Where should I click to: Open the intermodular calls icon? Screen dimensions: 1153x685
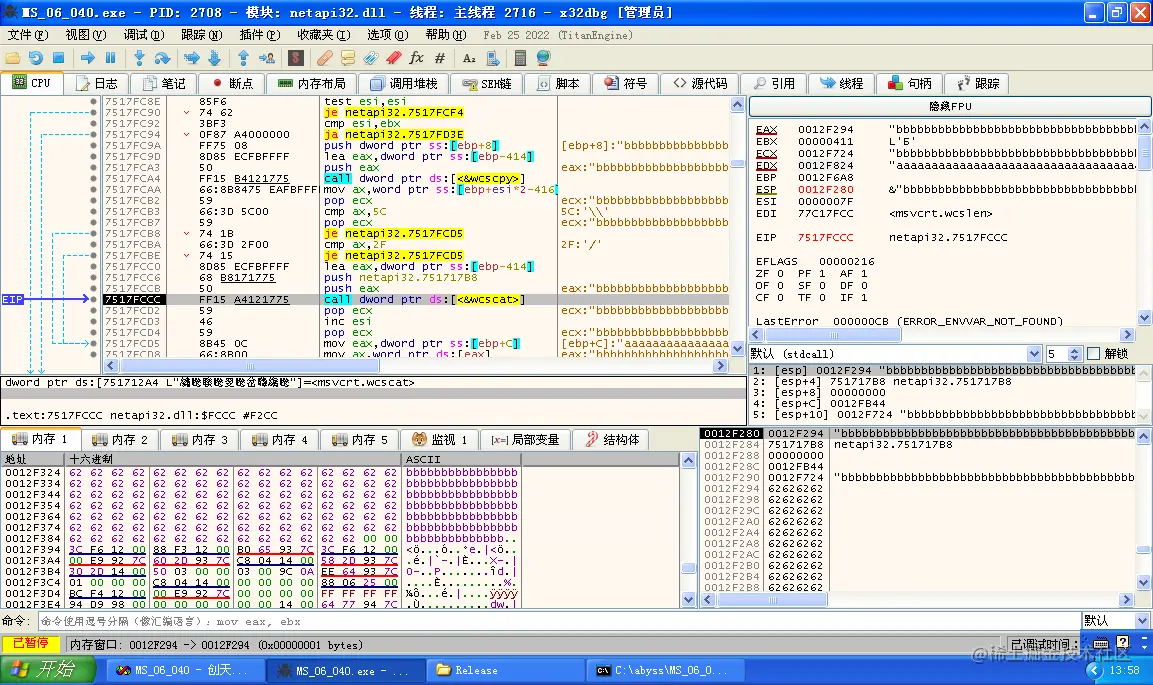tap(493, 58)
